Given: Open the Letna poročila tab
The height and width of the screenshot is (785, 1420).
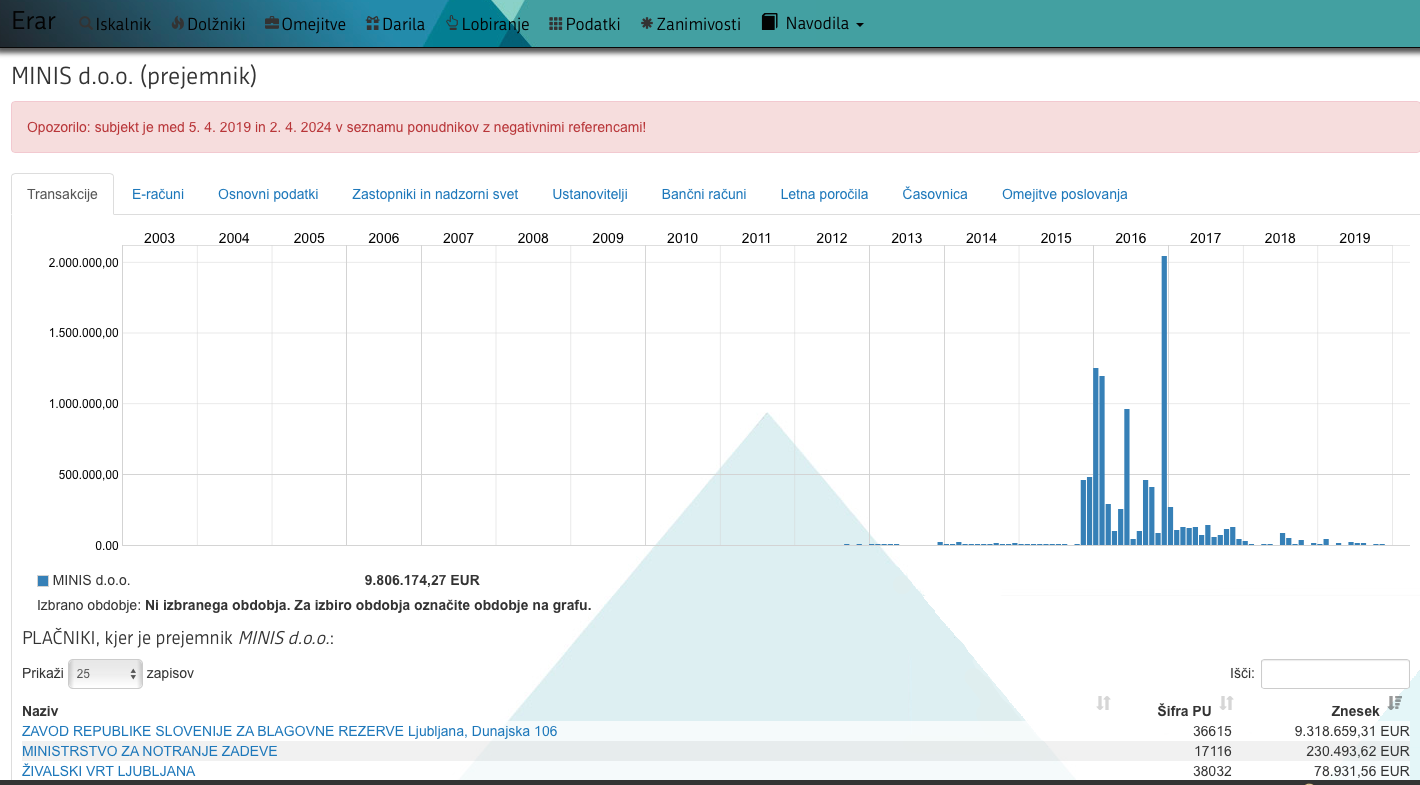Looking at the screenshot, I should [824, 194].
